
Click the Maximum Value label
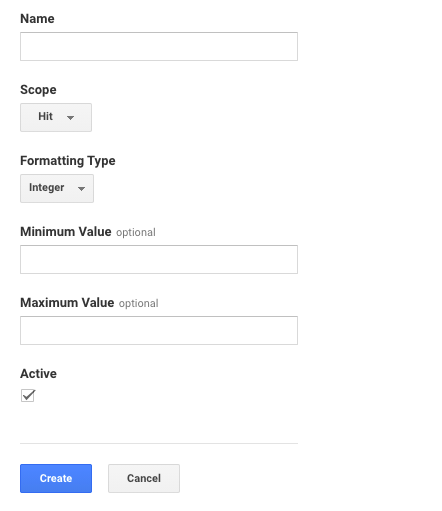(67, 303)
